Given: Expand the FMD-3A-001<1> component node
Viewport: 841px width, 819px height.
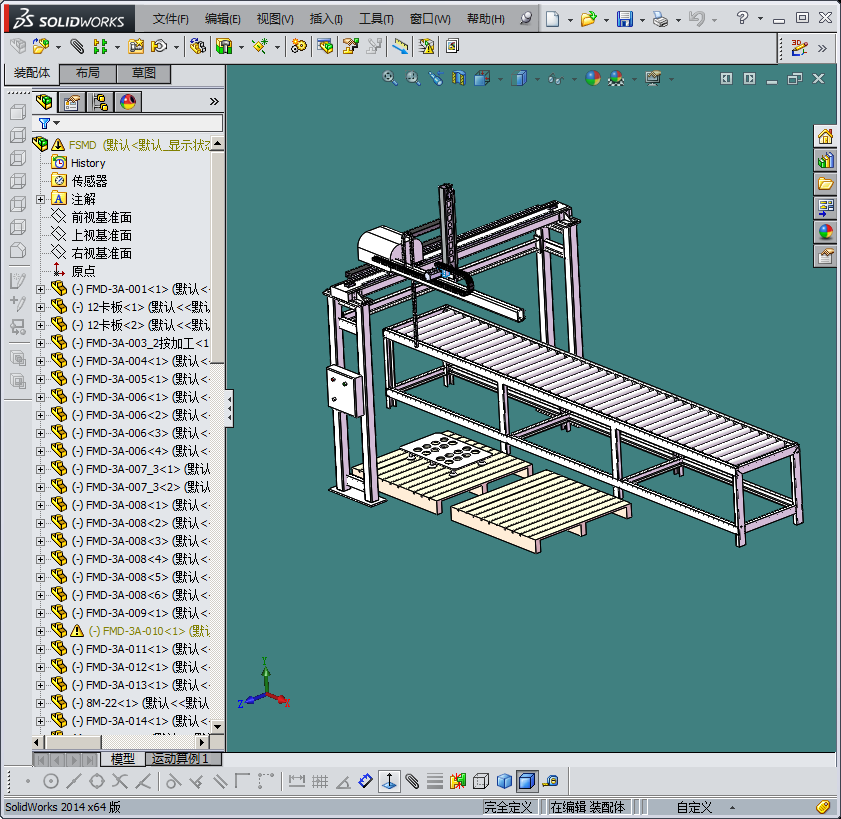Looking at the screenshot, I should (41, 289).
